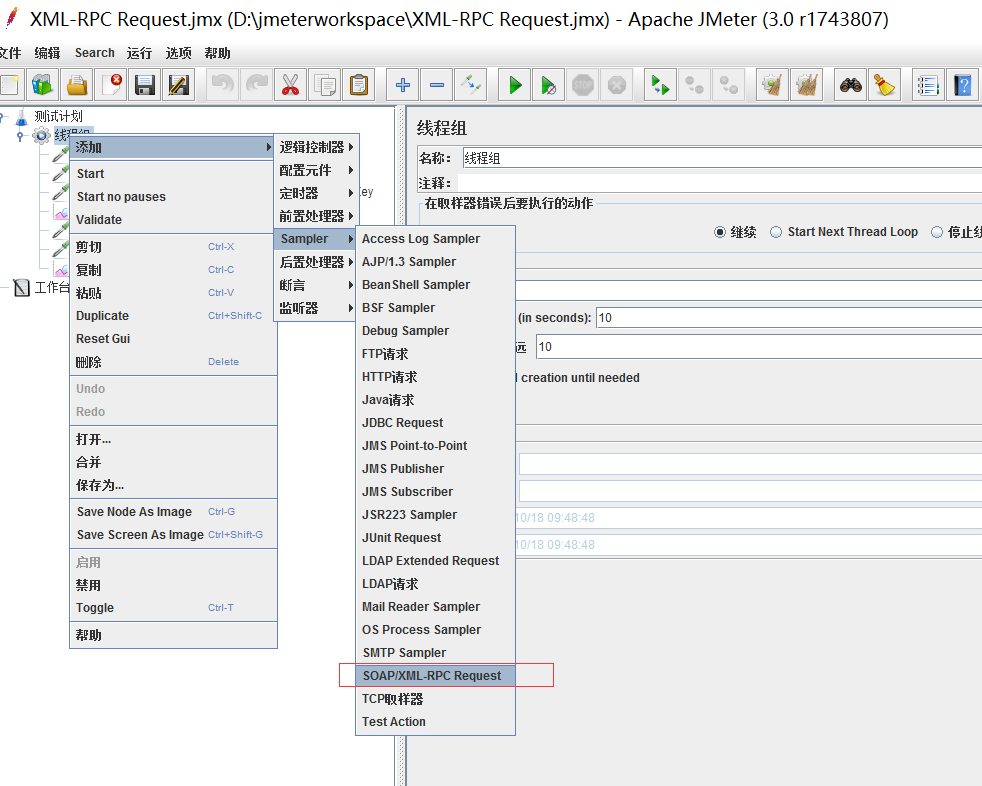Open the 运行 menu
Image resolution: width=982 pixels, height=786 pixels.
click(139, 53)
